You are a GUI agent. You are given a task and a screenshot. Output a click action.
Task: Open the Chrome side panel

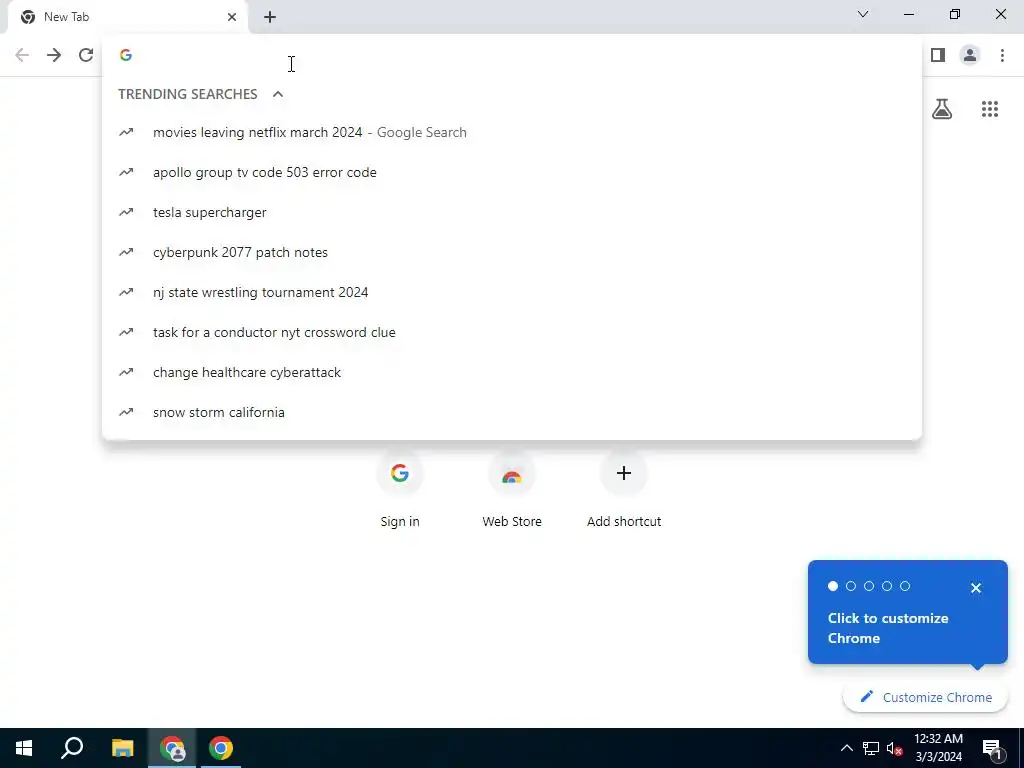938,55
